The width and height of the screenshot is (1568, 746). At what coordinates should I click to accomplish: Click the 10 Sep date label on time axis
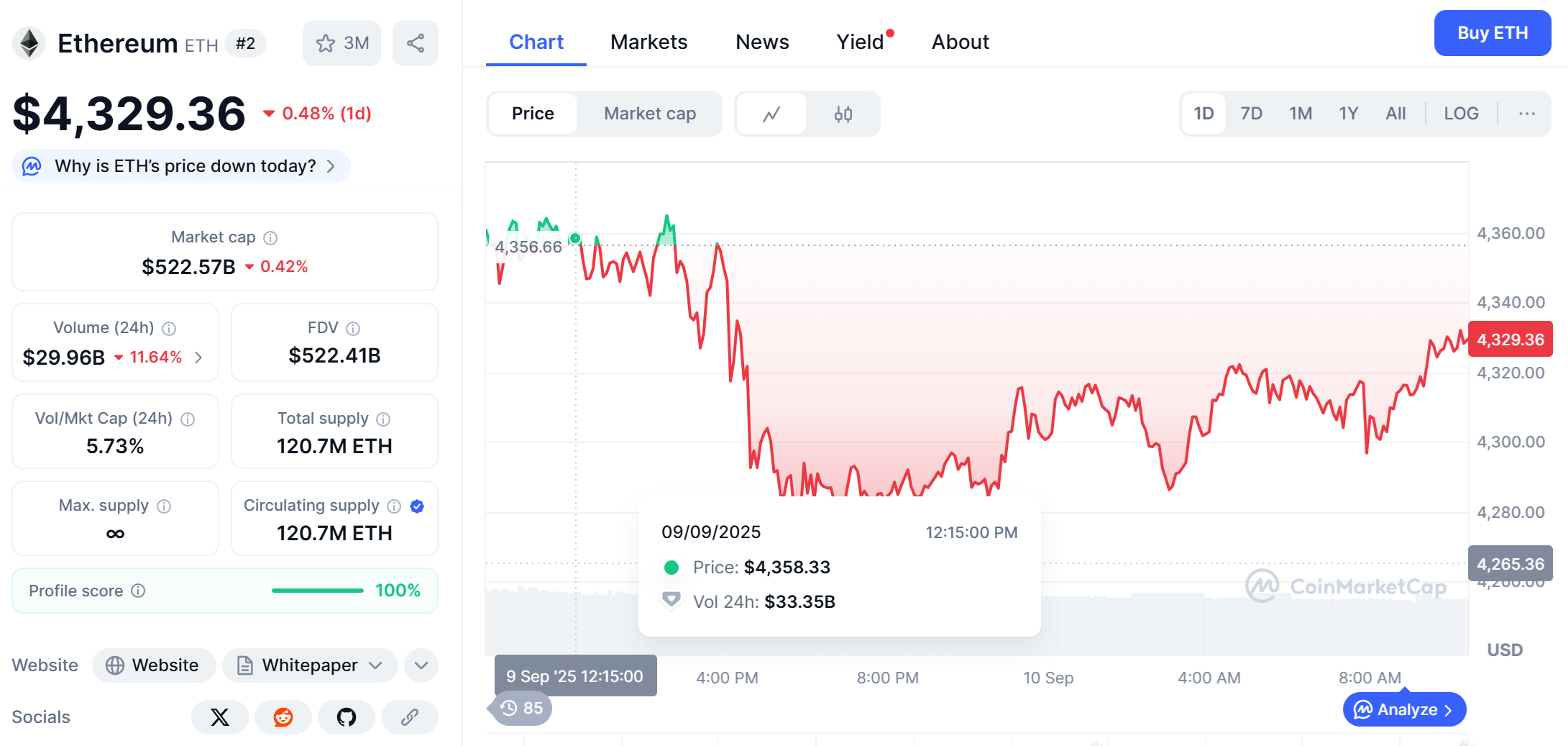pyautogui.click(x=1048, y=678)
